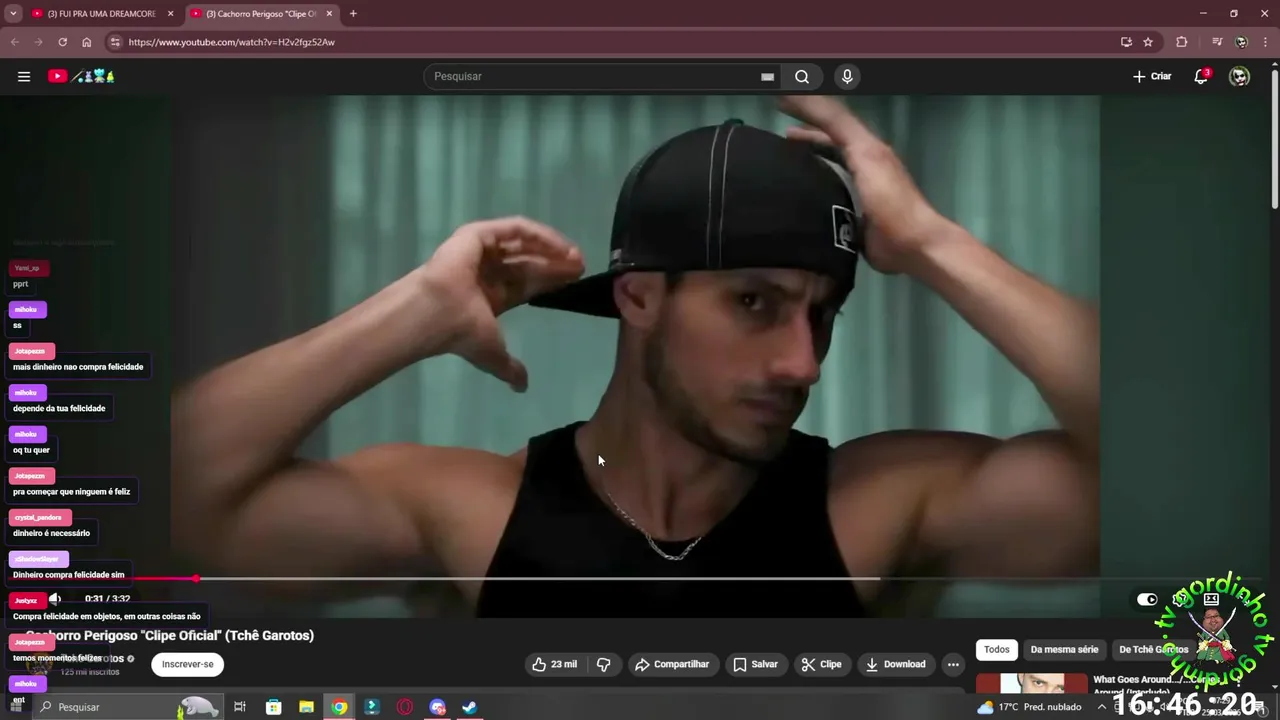
Task: Dislike the video thumbs down
Action: [x=603, y=664]
